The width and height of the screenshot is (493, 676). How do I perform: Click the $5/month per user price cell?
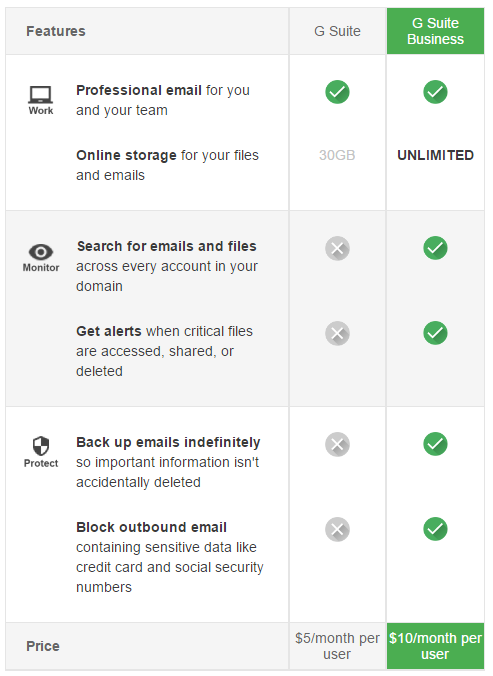(x=337, y=646)
